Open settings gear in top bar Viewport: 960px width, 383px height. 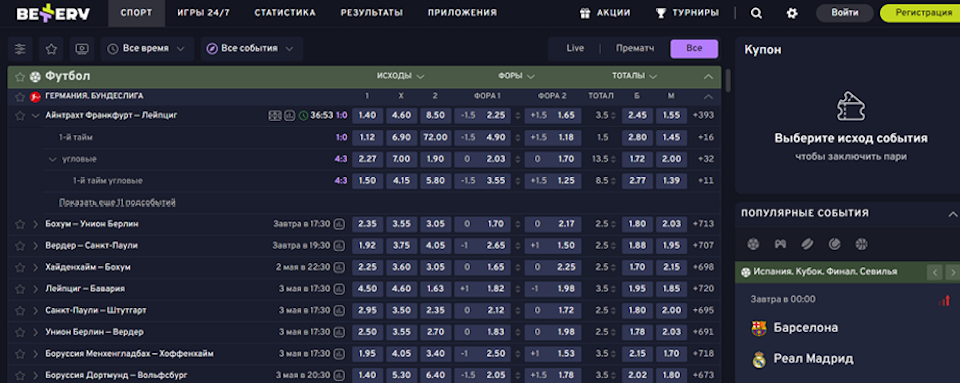point(792,13)
